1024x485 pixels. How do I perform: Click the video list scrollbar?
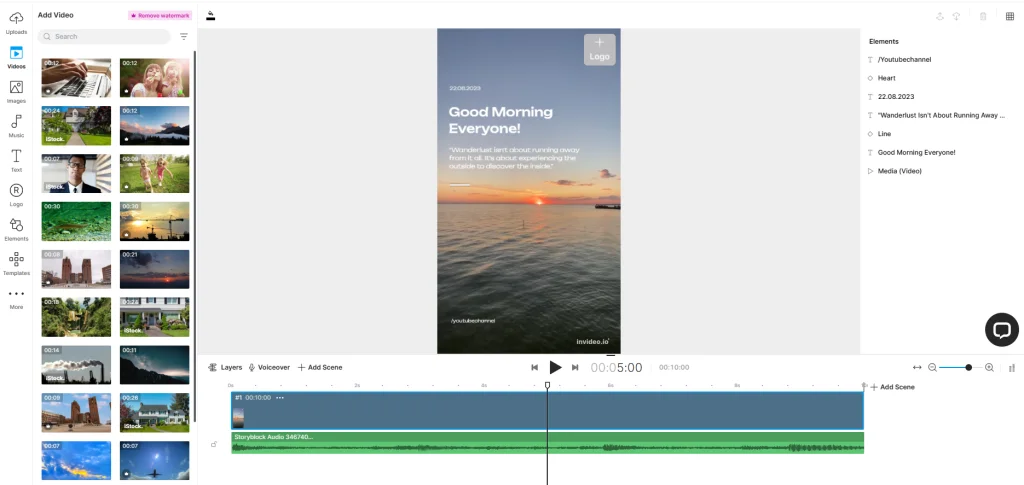coord(194,235)
